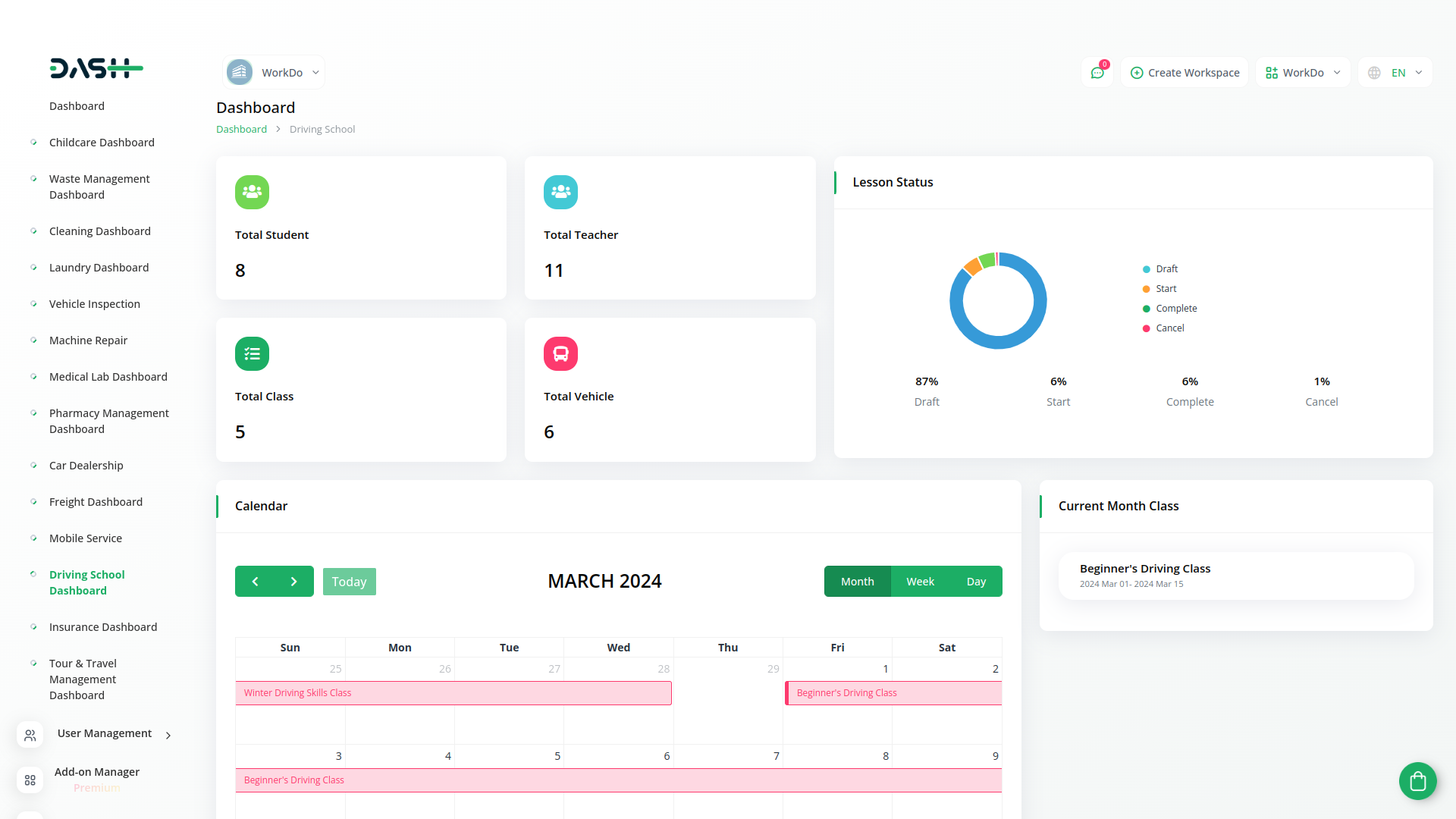
Task: Switch calendar to Week view
Action: (x=920, y=582)
